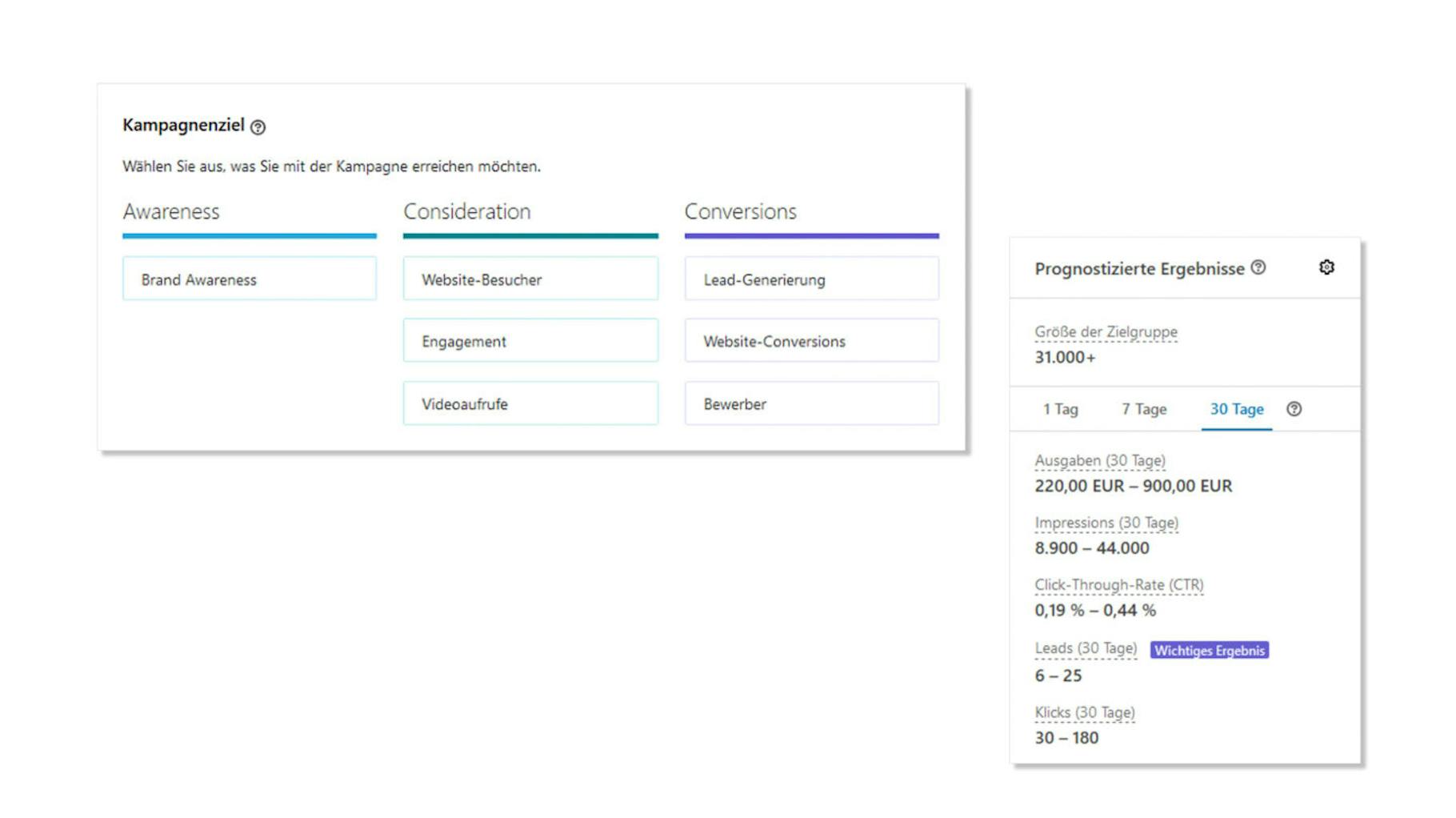Switch forecast to 1 Tag
Viewport: 1456px width, 818px height.
[1060, 409]
